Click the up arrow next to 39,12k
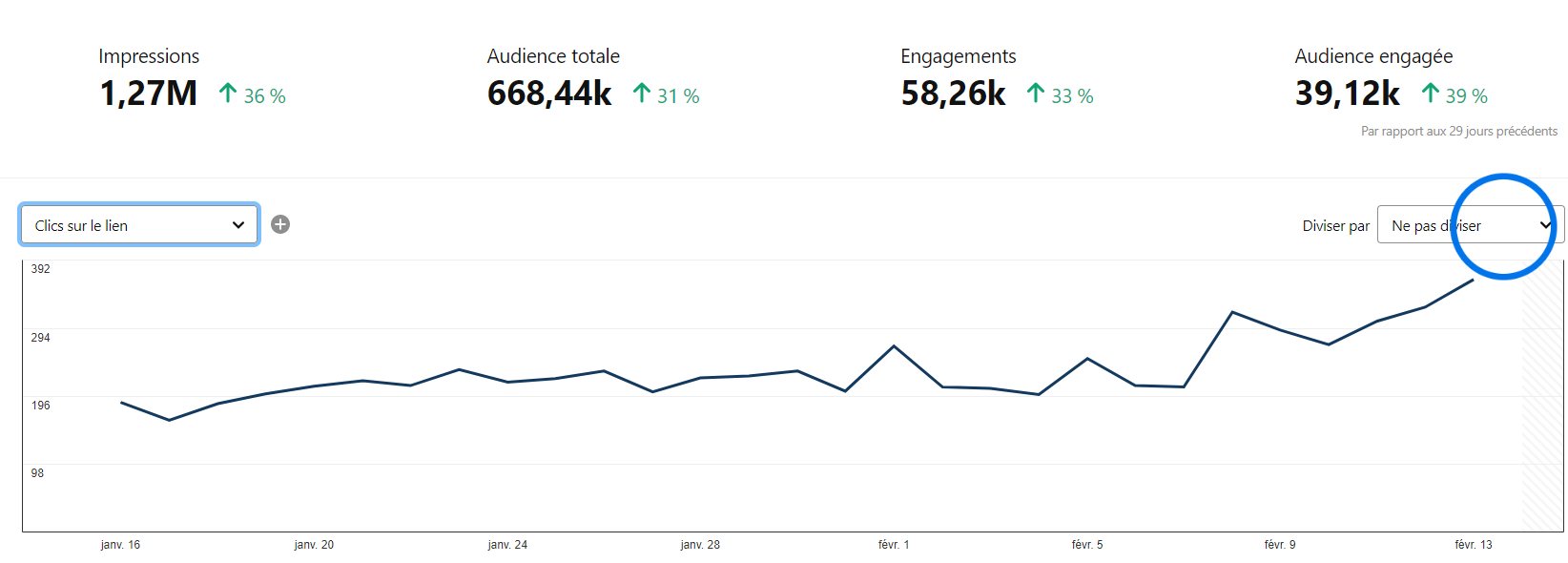1568x563 pixels. pos(1430,93)
